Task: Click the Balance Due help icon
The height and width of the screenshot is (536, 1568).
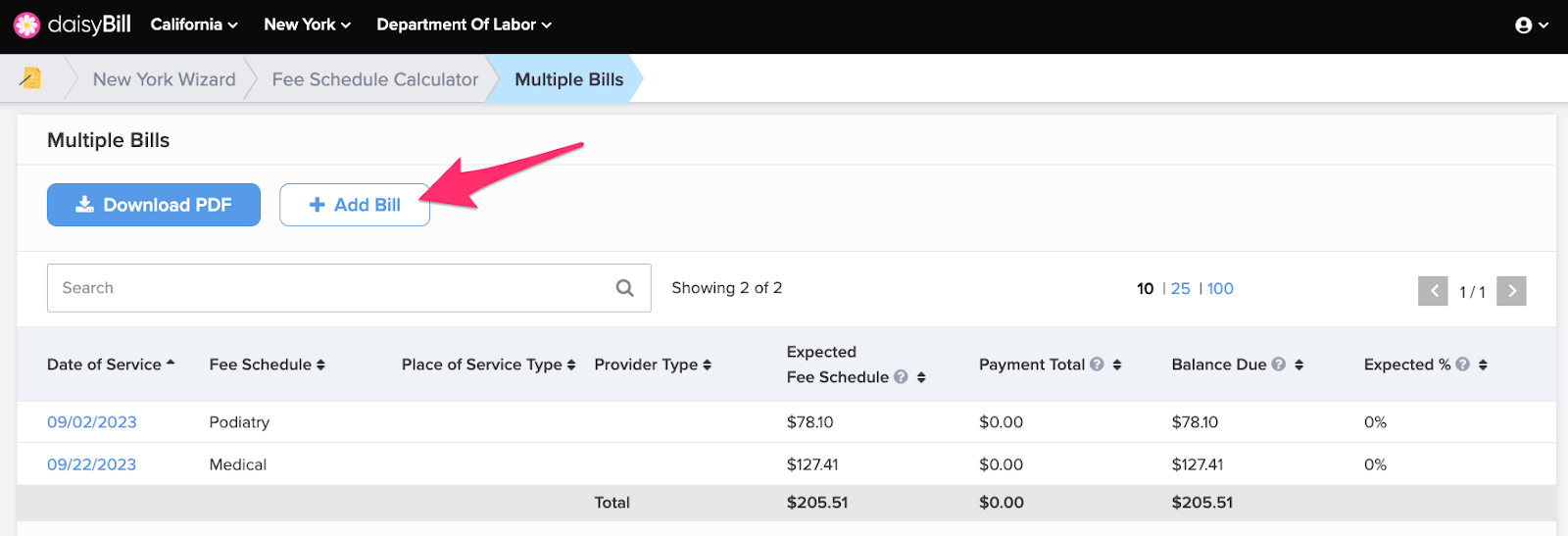Action: coord(1279,365)
